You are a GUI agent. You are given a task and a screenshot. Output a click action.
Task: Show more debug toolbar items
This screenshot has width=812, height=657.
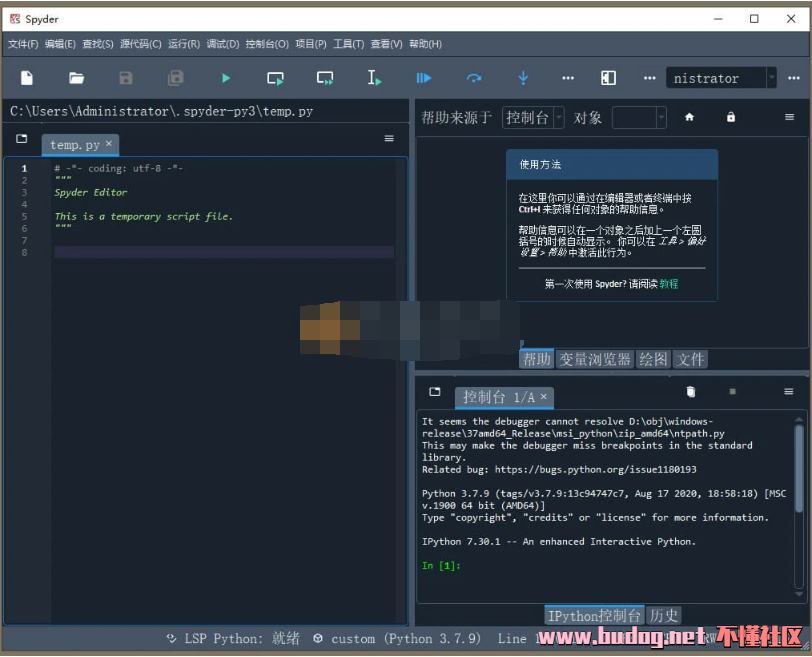(x=568, y=78)
